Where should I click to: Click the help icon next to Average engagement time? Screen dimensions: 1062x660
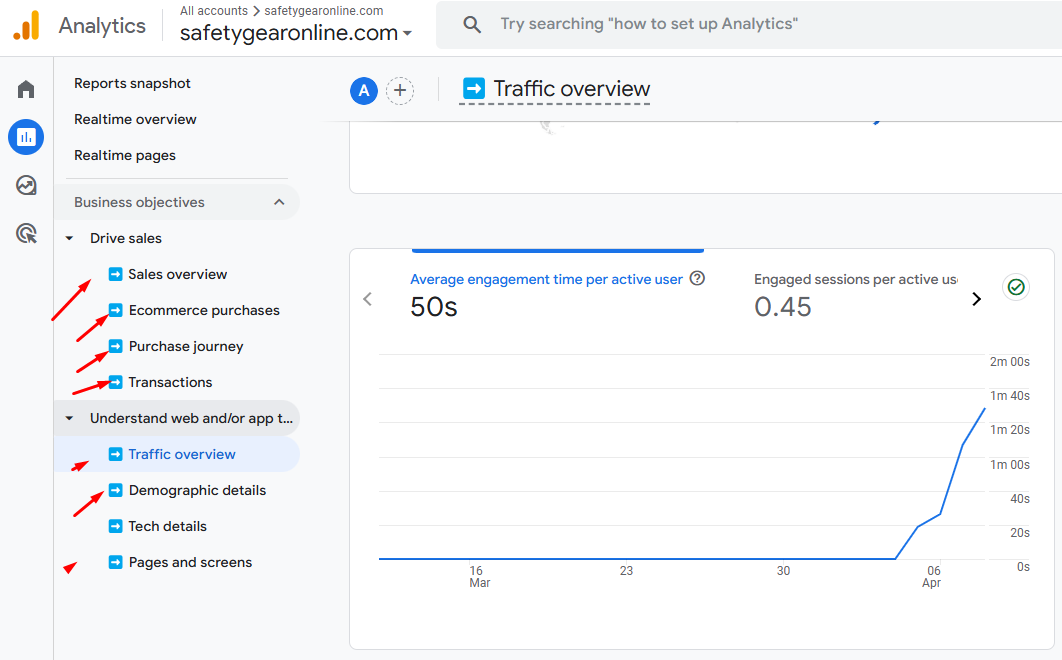point(698,279)
